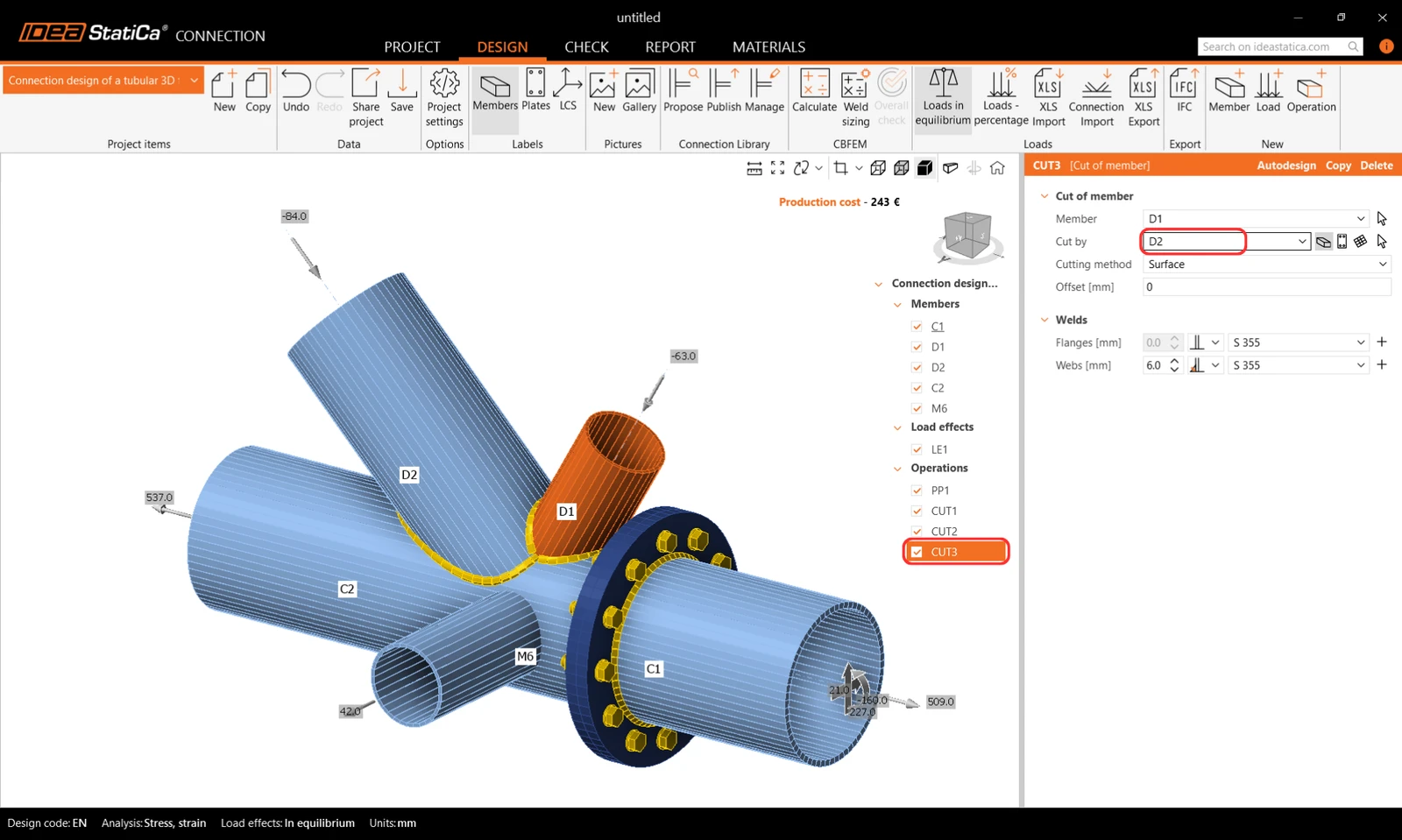Toggle LCS labels icon
This screenshot has height=840, width=1402.
pos(568,91)
